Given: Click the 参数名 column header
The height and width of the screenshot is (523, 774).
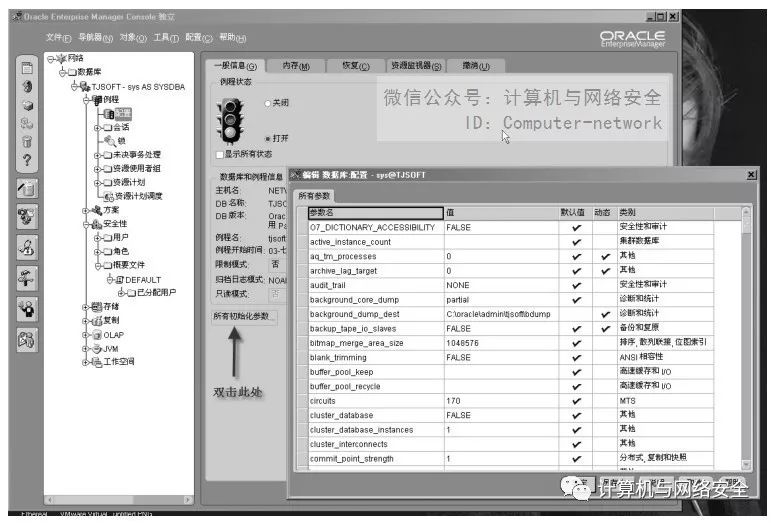Looking at the screenshot, I should pos(376,213).
